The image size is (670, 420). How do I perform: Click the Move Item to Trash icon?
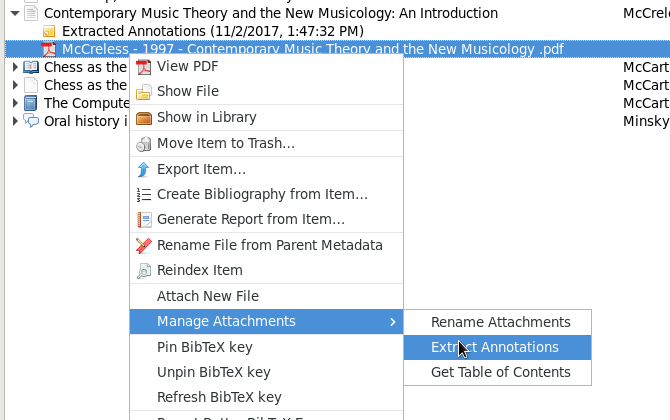click(143, 144)
